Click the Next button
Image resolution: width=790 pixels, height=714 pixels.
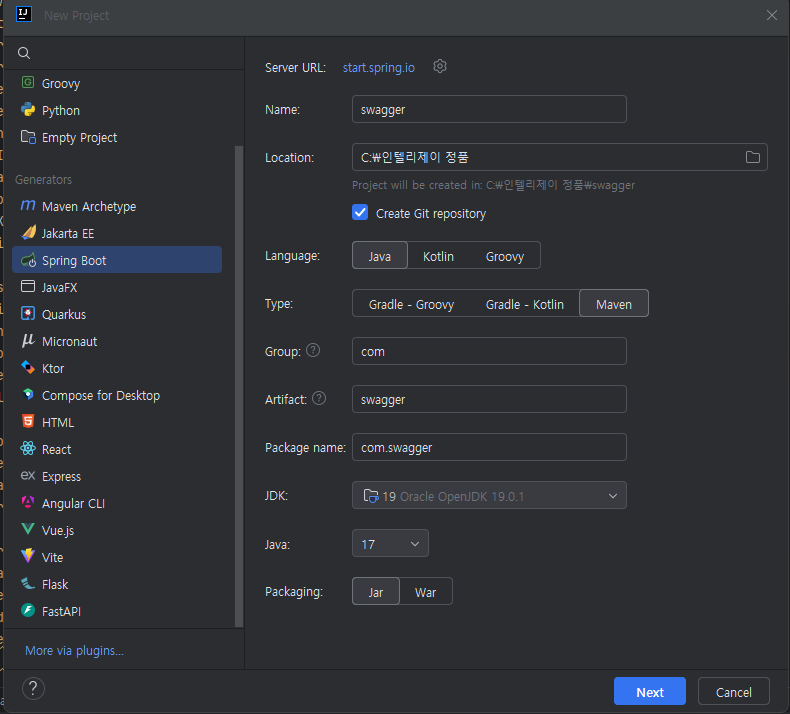tap(649, 691)
